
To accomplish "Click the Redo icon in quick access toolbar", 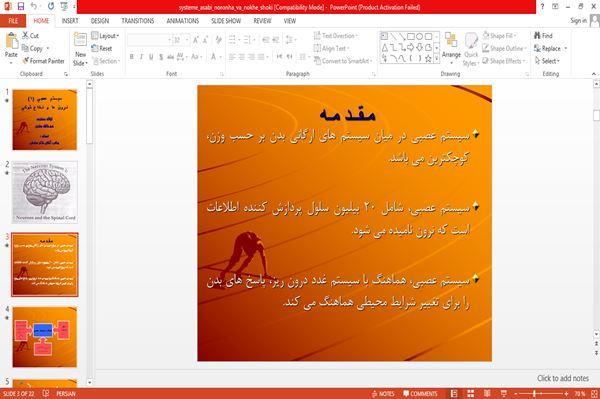I will 51,7.
